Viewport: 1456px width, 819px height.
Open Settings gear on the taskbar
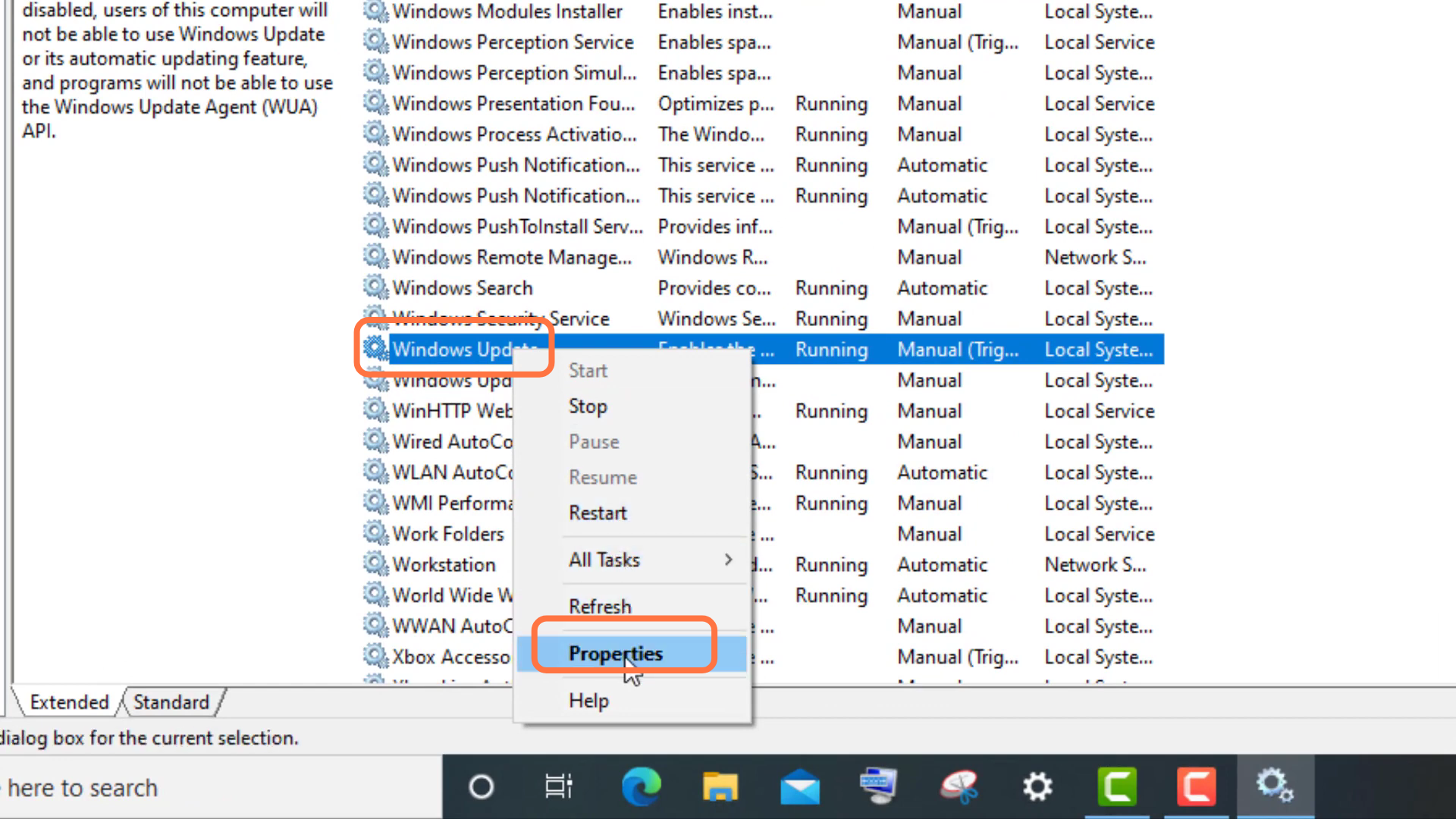tap(1037, 787)
